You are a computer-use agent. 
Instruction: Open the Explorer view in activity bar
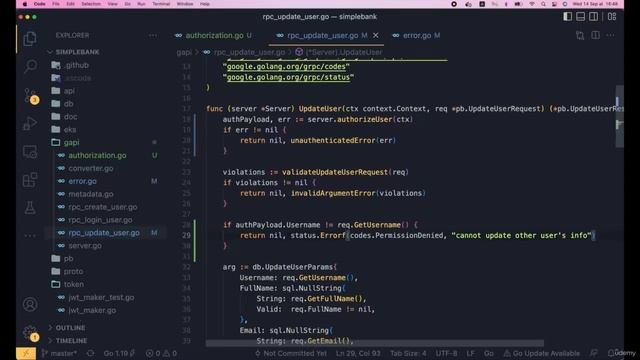pos(30,39)
